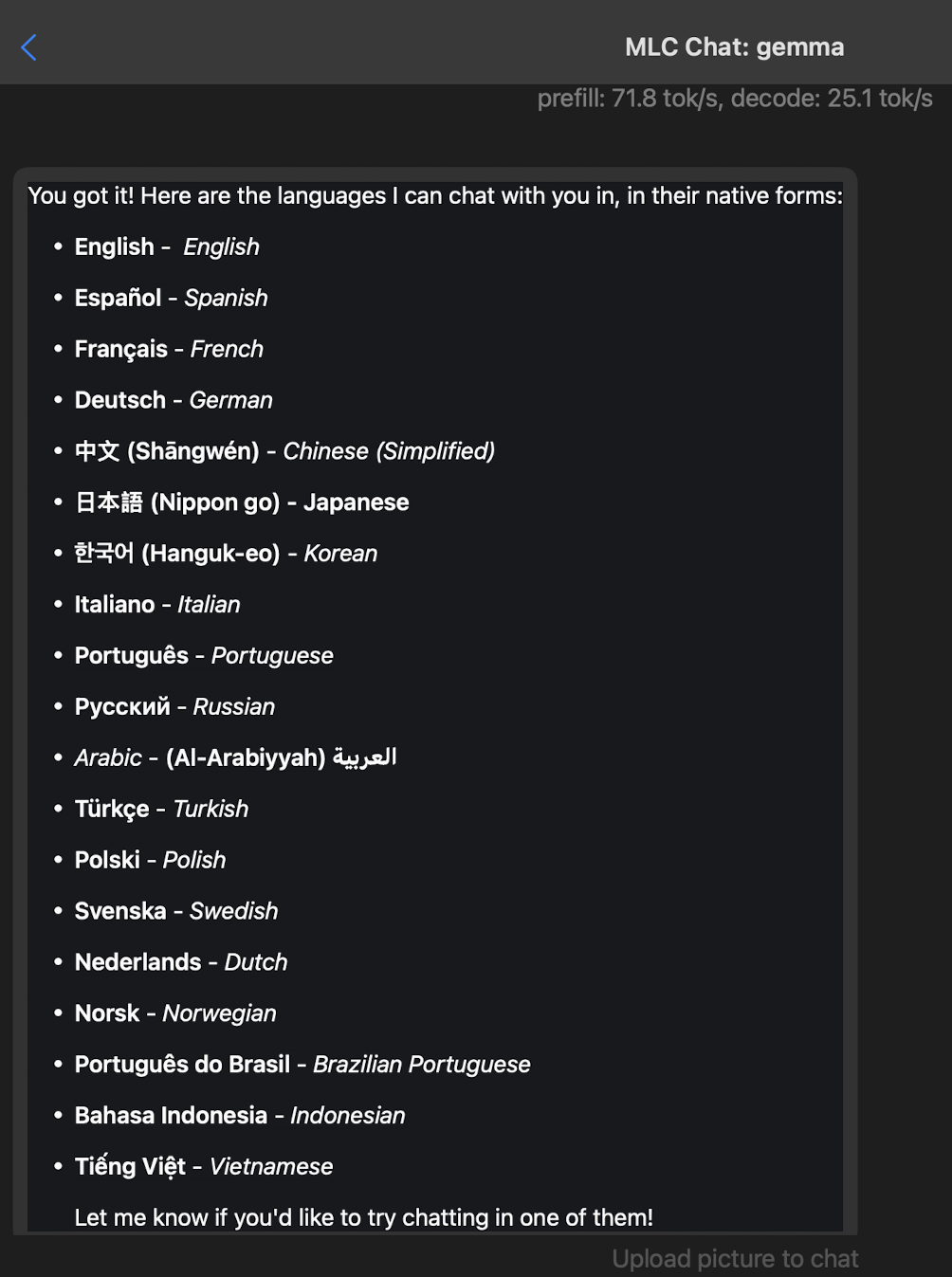Click the Nippon go – Japanese entry
Image resolution: width=952 pixels, height=1277 pixels.
242,502
